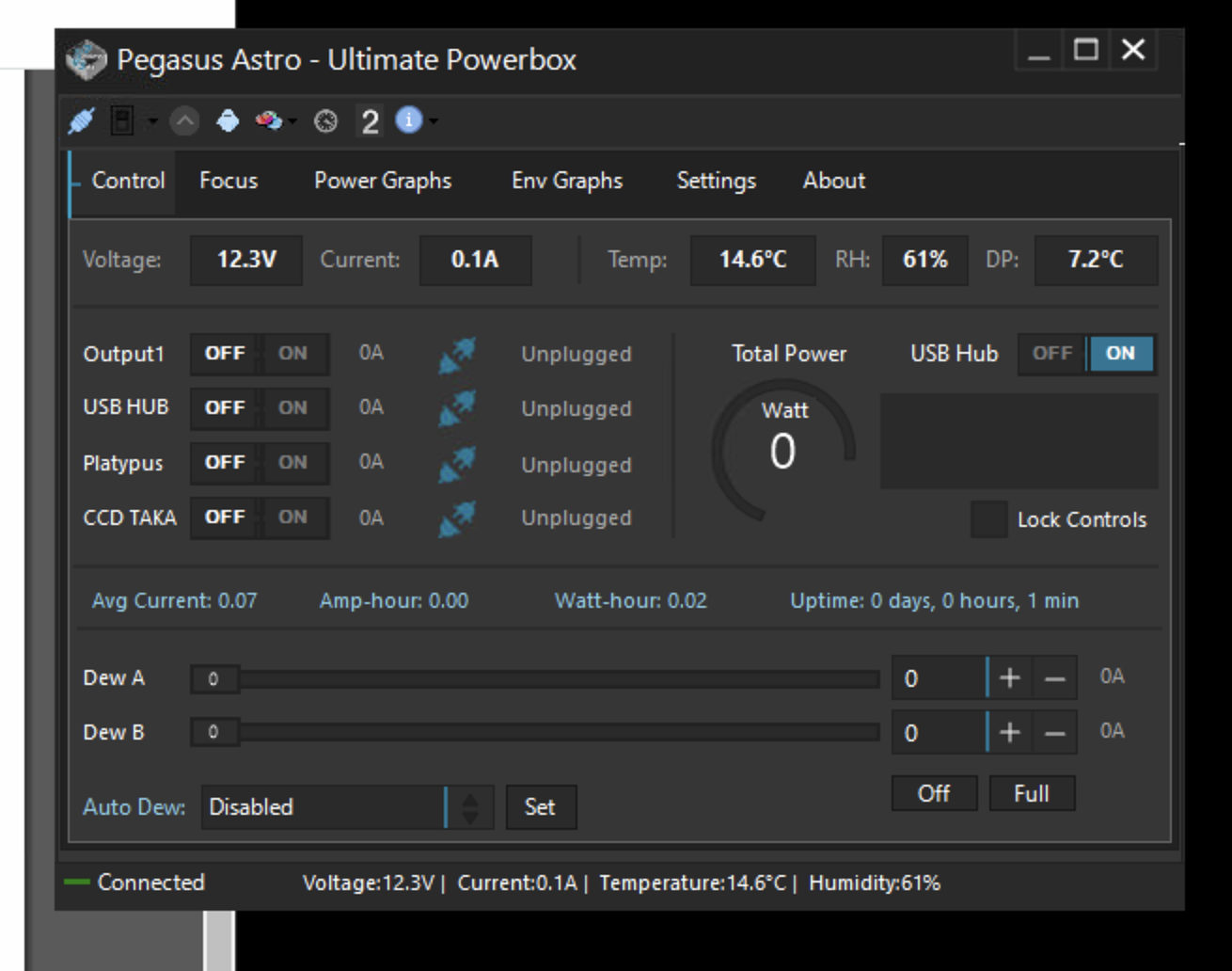Screen dimensions: 1232x971
Task: Click Humidity:61% in the status bar
Action: [x=875, y=883]
